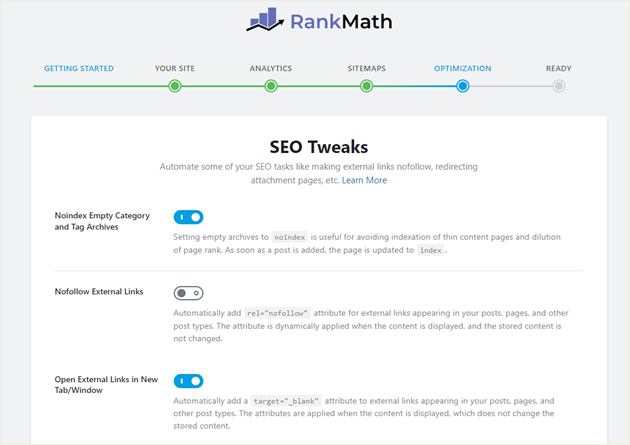Enable the Nofollow External Links toggle
Image resolution: width=630 pixels, height=445 pixels.
pos(188,293)
